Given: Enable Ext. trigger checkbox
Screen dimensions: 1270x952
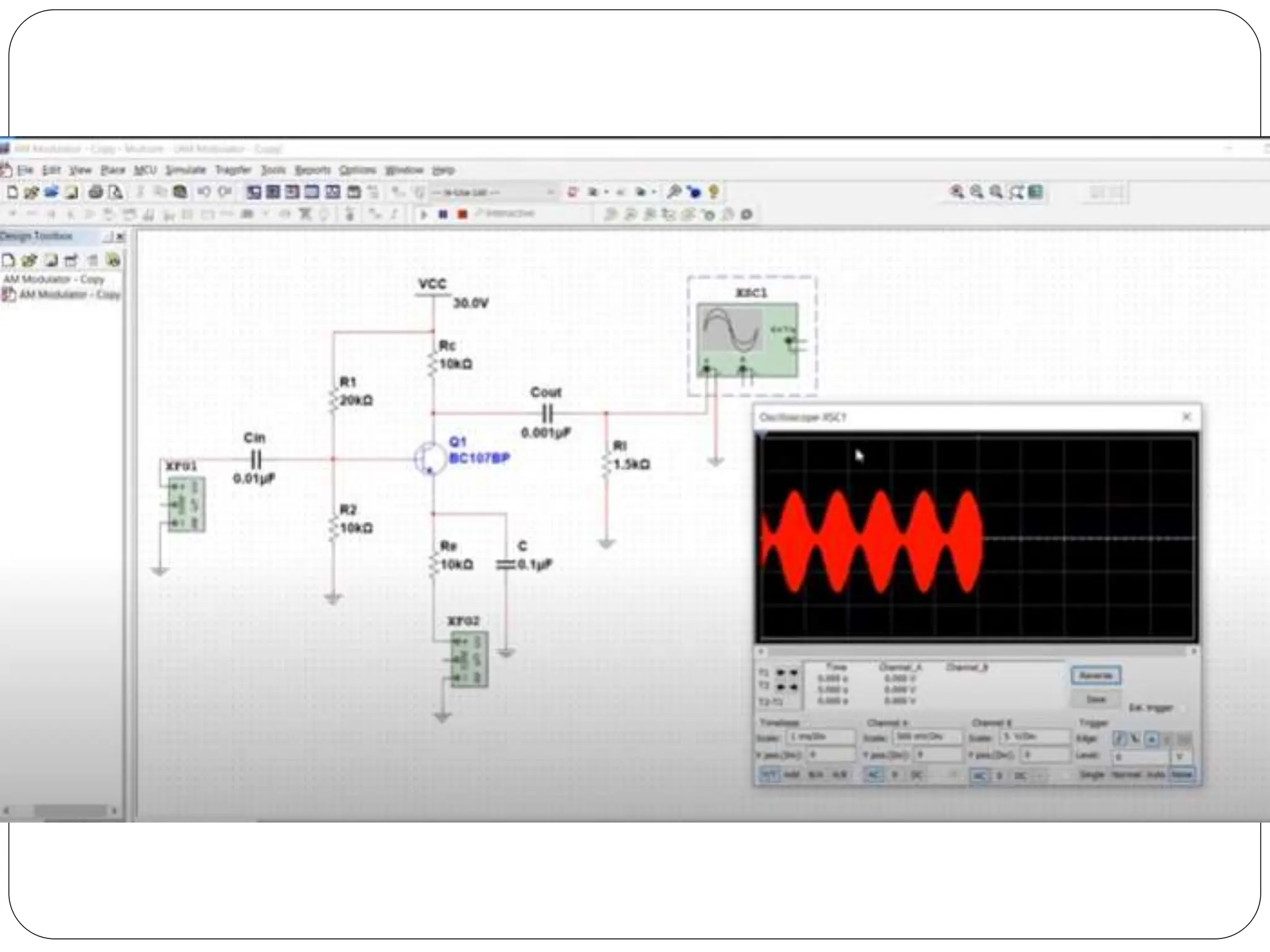Looking at the screenshot, I should 1182,708.
